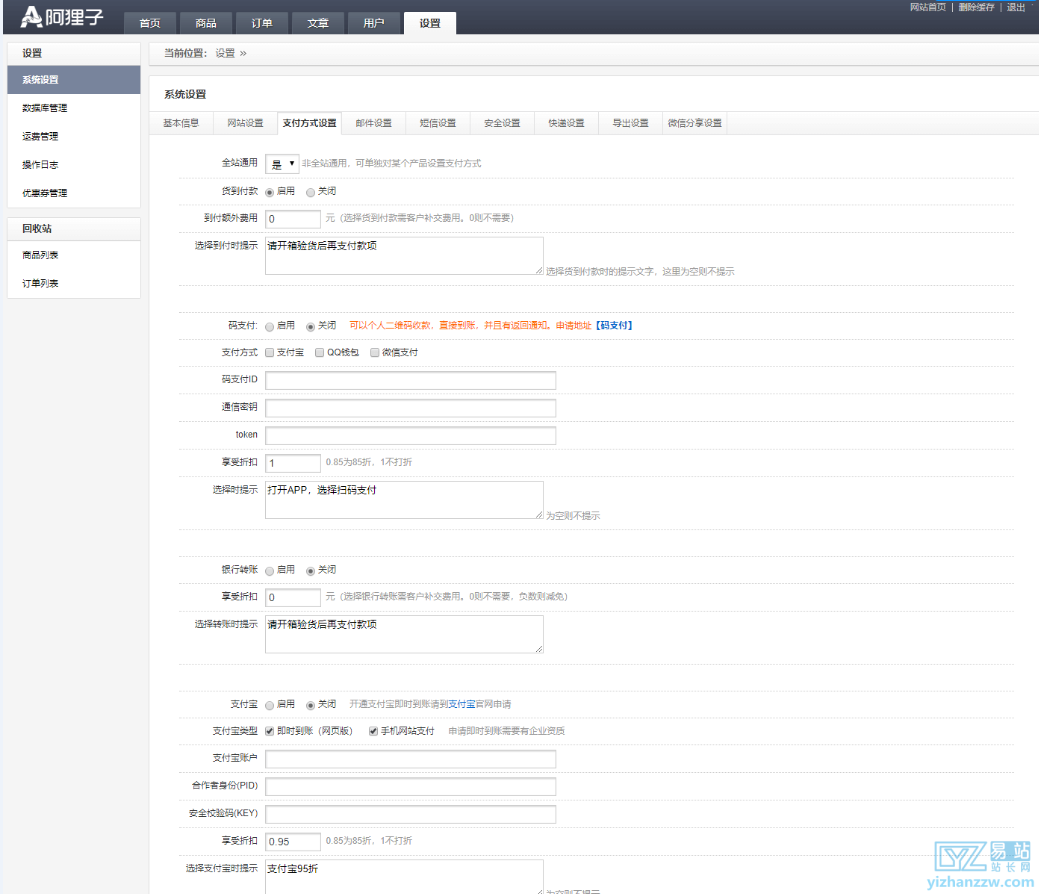Click the 阿狸子 logo

[x=61, y=16]
